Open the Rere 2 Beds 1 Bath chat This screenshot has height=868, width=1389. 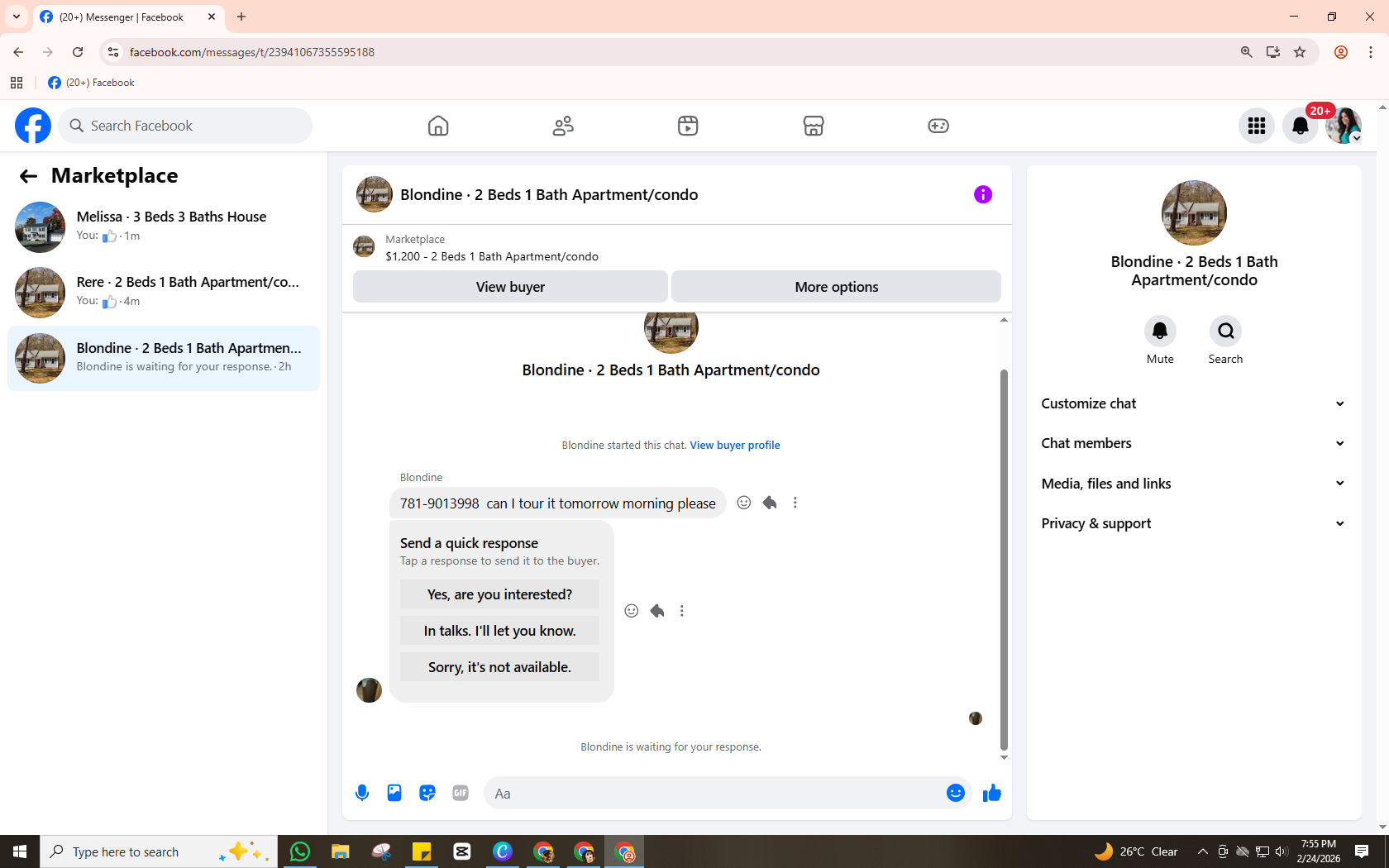[164, 292]
